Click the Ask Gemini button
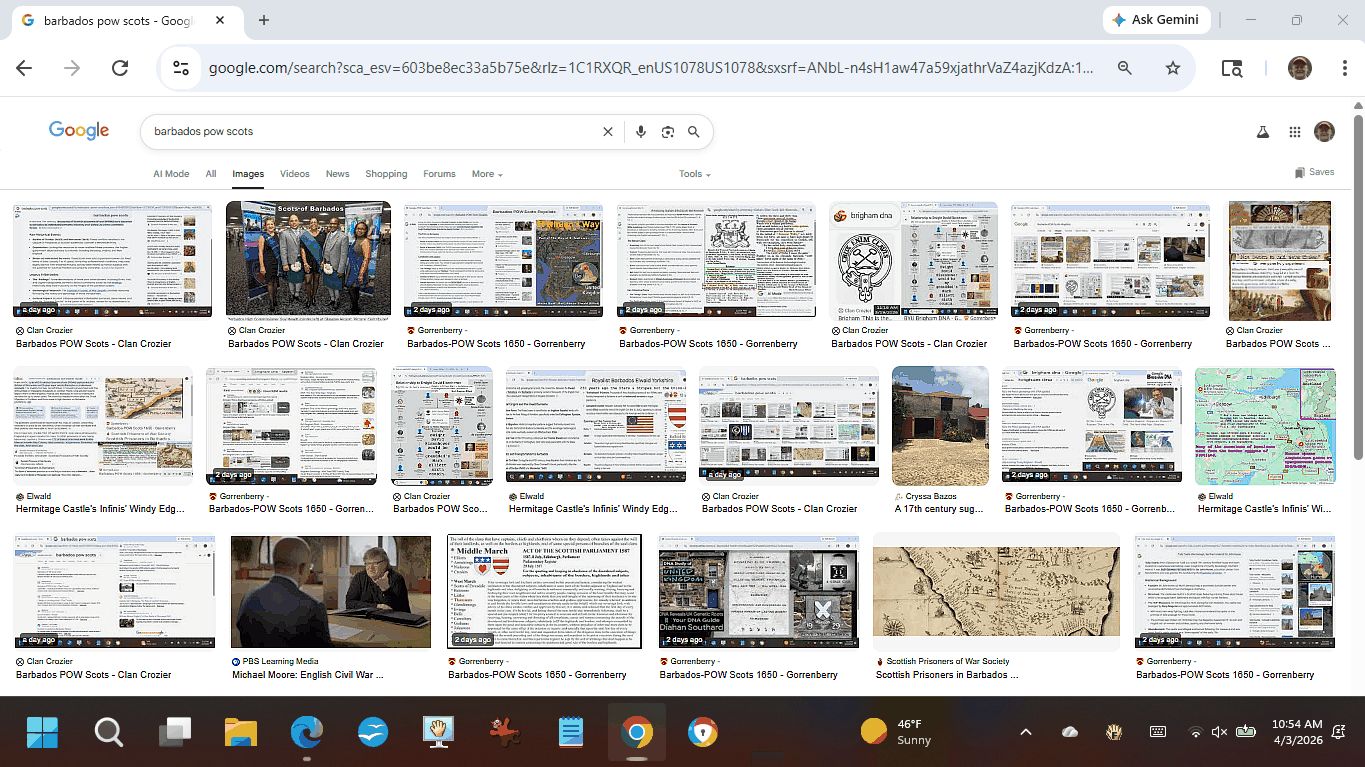The height and width of the screenshot is (767, 1365). [1156, 20]
